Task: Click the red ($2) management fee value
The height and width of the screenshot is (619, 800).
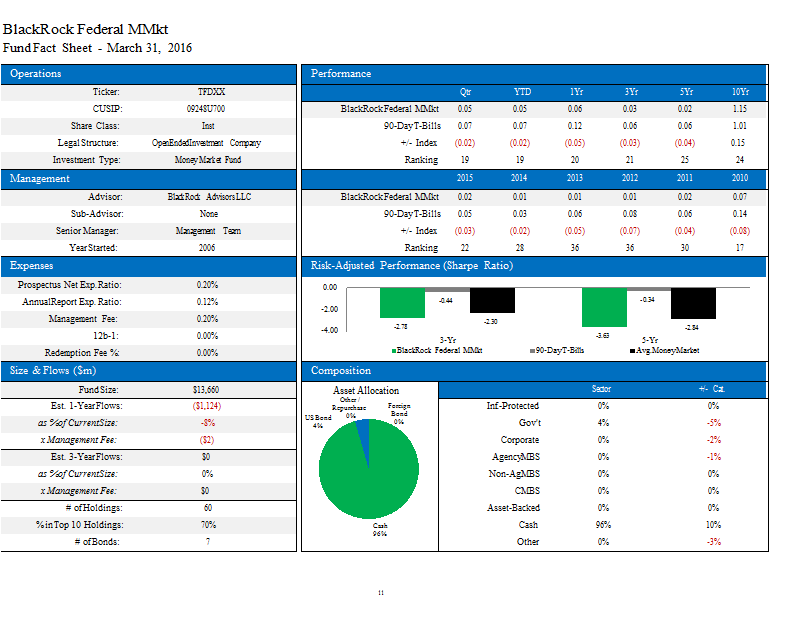Action: coord(207,440)
